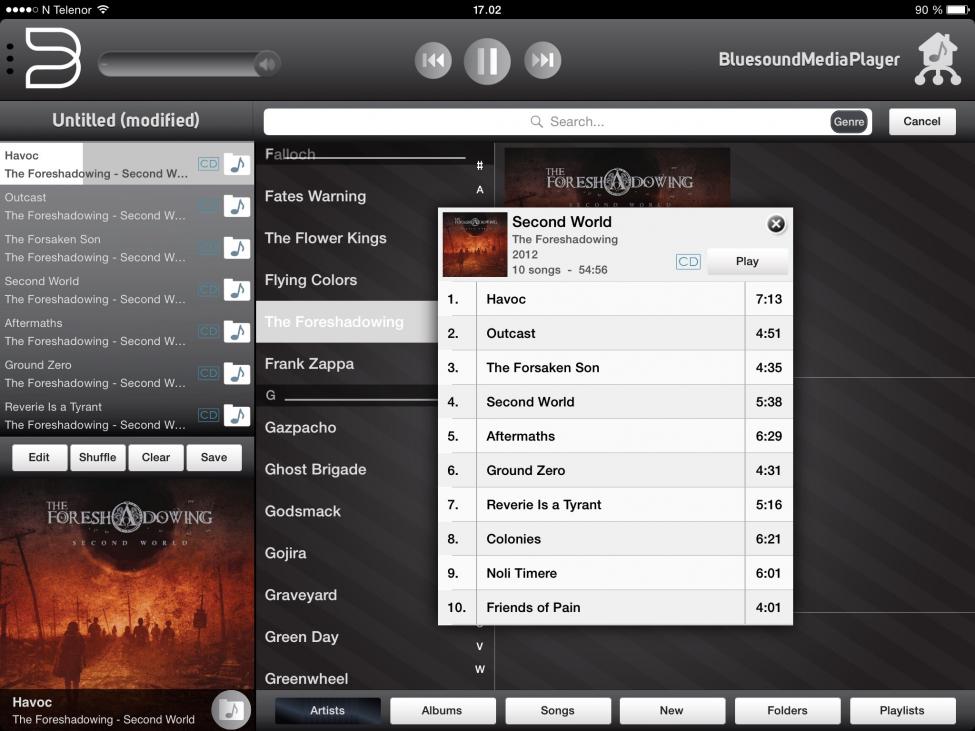Skip to previous track
Image resolution: width=975 pixels, height=731 pixels.
tap(433, 60)
